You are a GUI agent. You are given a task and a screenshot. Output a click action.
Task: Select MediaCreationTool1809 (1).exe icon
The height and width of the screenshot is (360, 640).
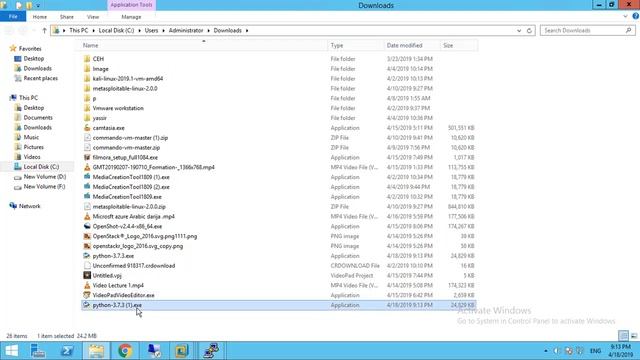87,177
